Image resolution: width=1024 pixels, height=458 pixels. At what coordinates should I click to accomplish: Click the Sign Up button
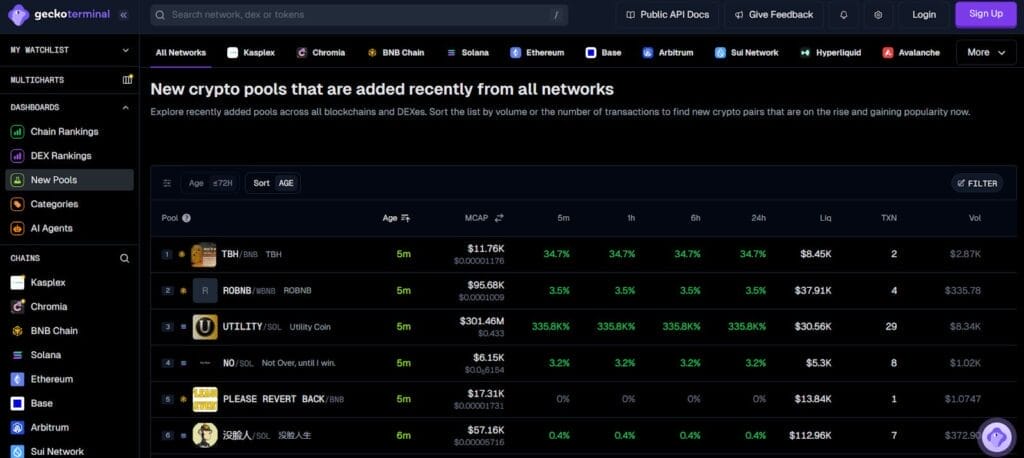tap(985, 14)
